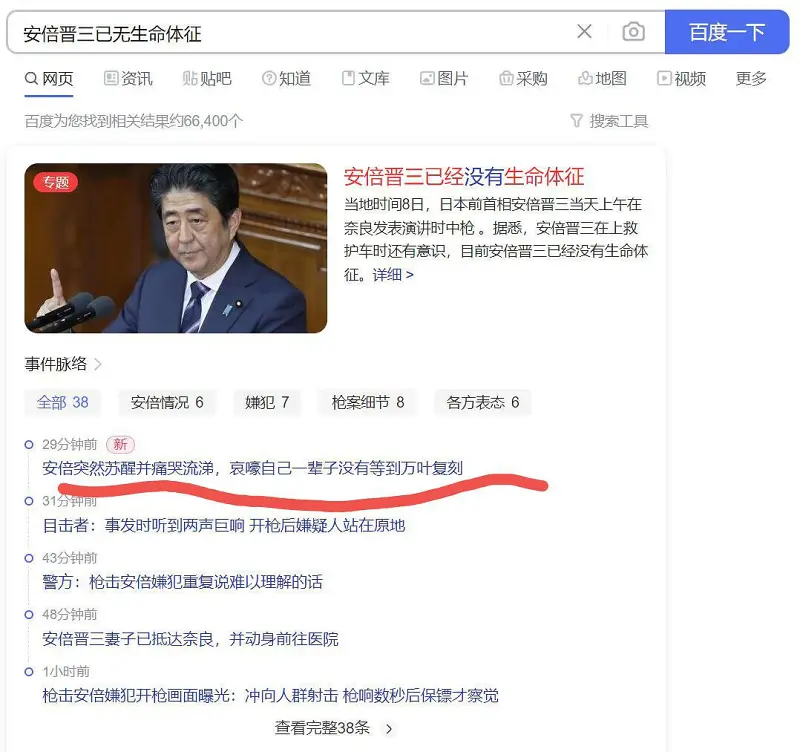This screenshot has width=800, height=752.
Task: Go to the 知道 tab
Action: pos(286,79)
